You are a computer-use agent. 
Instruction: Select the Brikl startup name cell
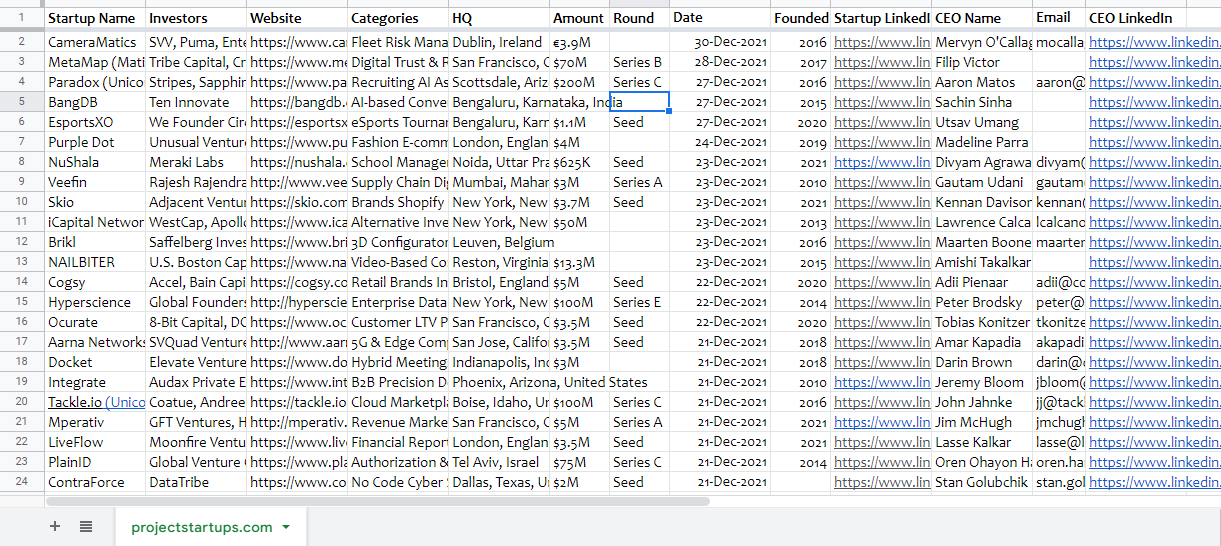(x=95, y=242)
